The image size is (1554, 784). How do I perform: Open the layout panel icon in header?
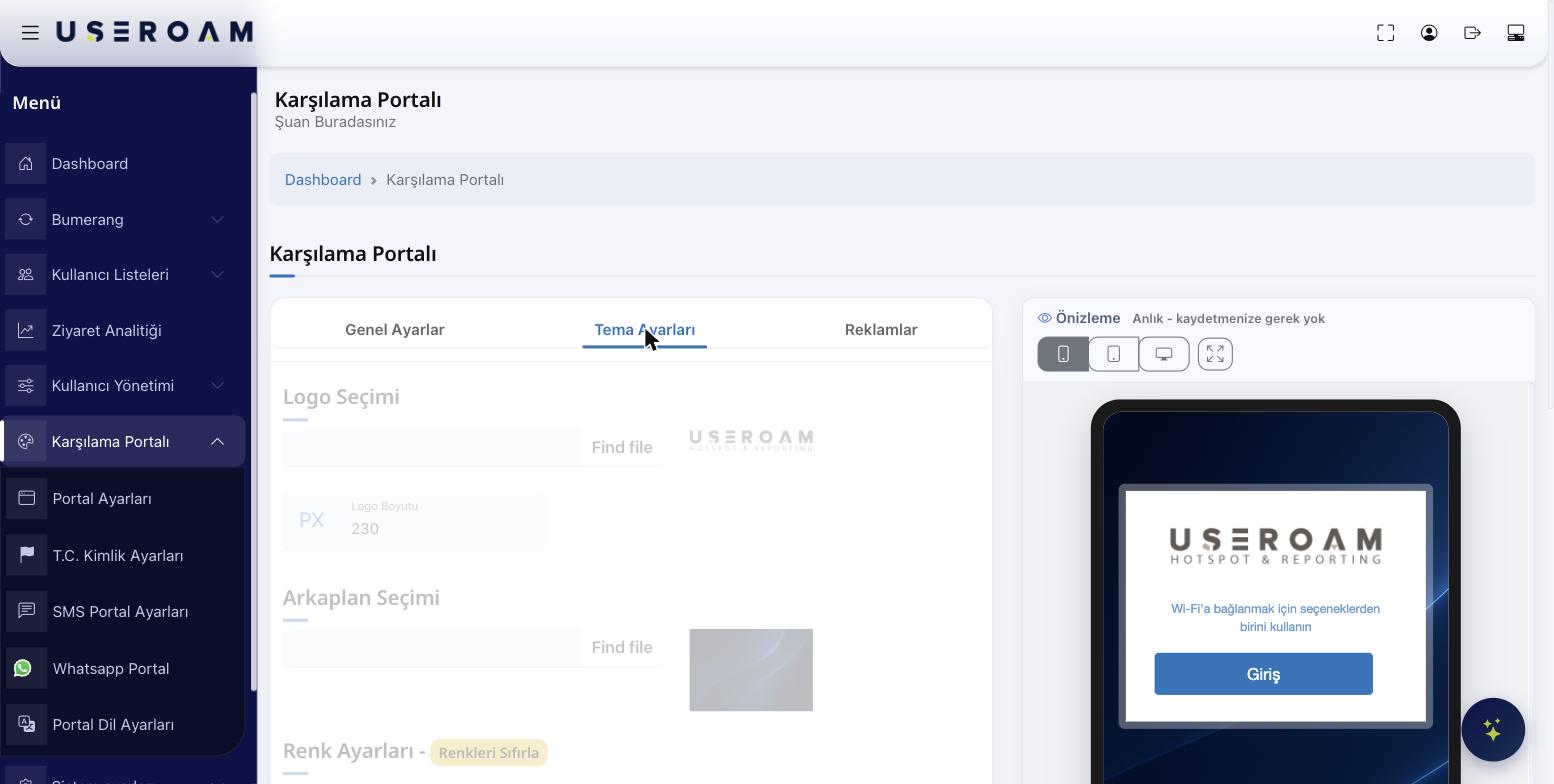pyautogui.click(x=1516, y=33)
